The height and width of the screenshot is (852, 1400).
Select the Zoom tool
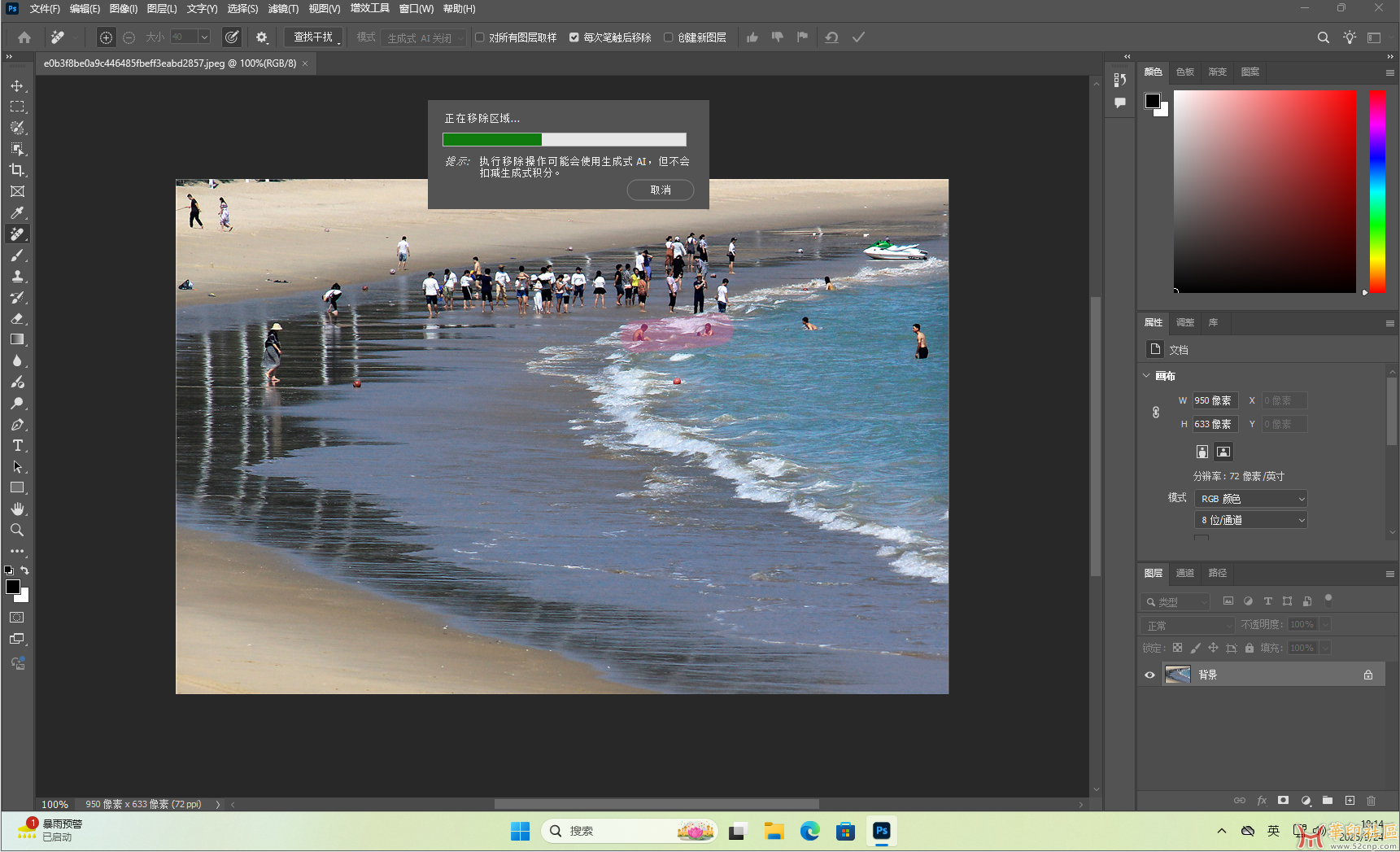[17, 530]
